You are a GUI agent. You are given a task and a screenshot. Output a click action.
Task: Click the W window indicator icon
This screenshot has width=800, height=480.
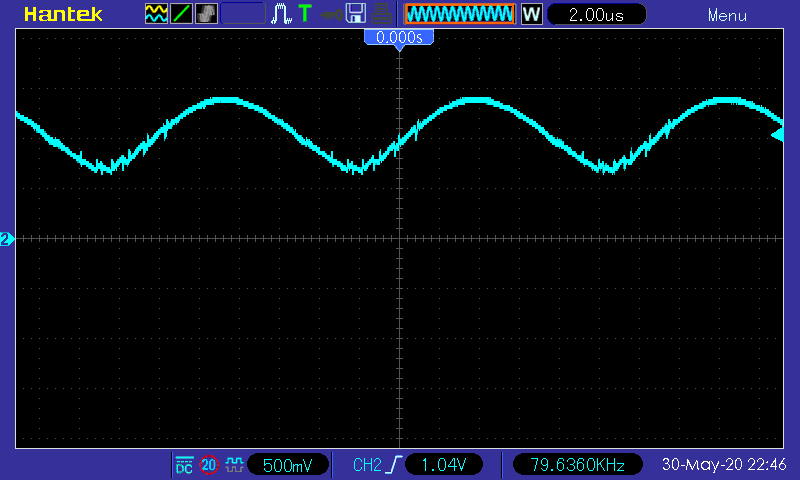point(531,14)
